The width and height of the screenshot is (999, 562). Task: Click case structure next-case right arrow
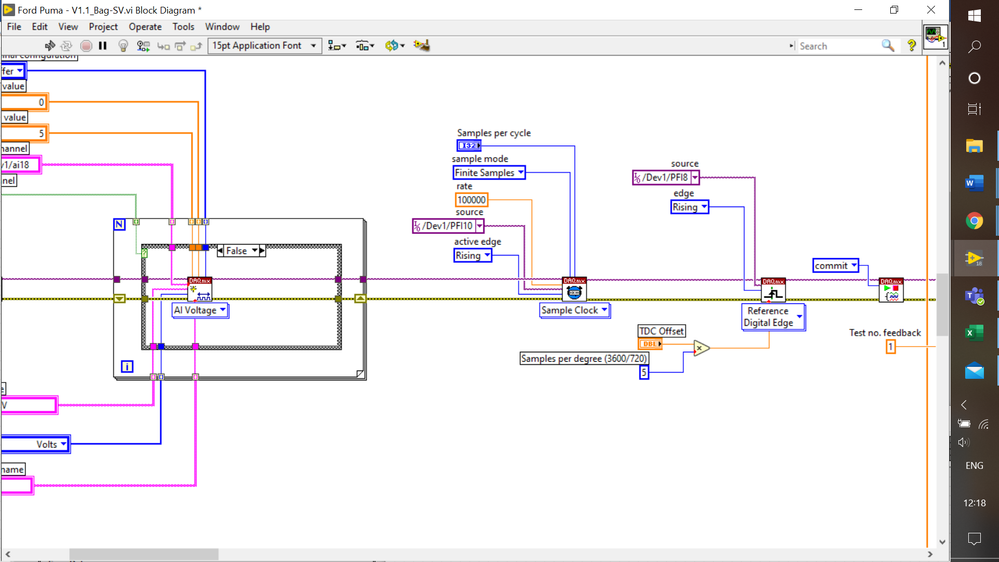(x=262, y=251)
